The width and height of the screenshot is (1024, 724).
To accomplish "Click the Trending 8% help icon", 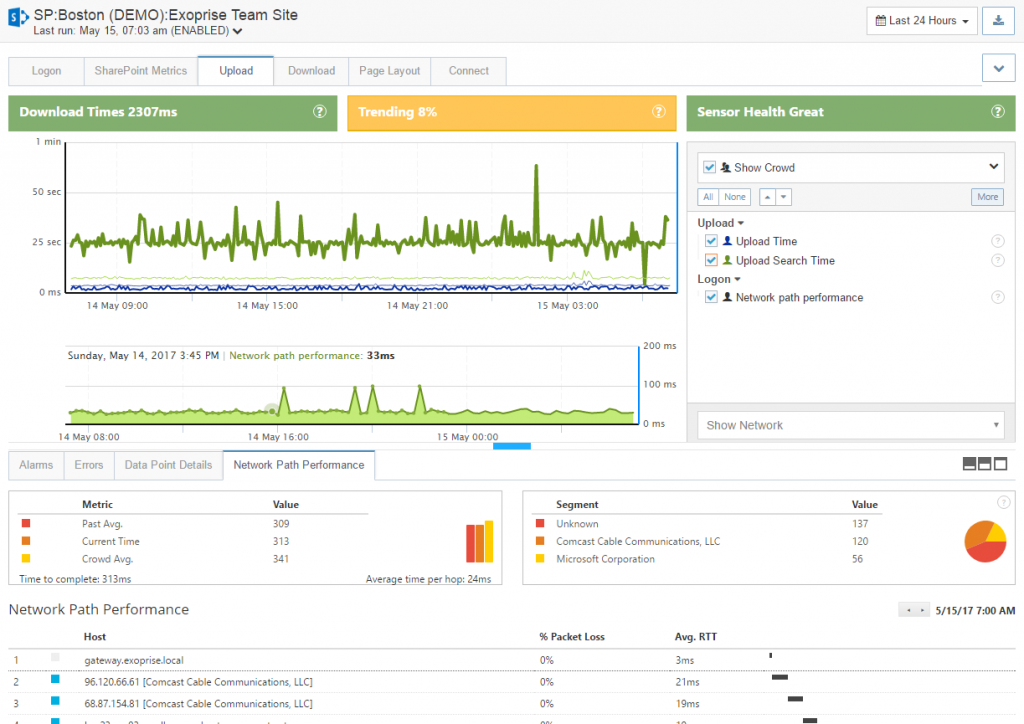I will tap(658, 112).
